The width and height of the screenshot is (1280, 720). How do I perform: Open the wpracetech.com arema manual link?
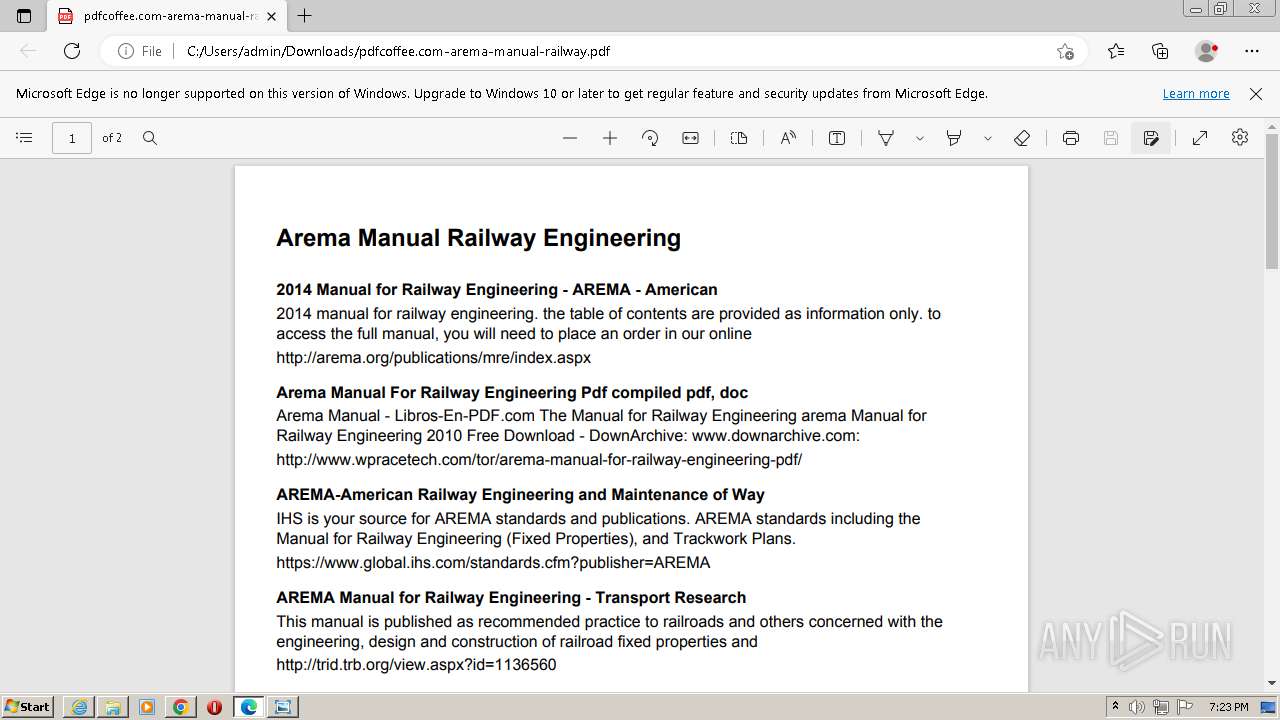click(539, 460)
